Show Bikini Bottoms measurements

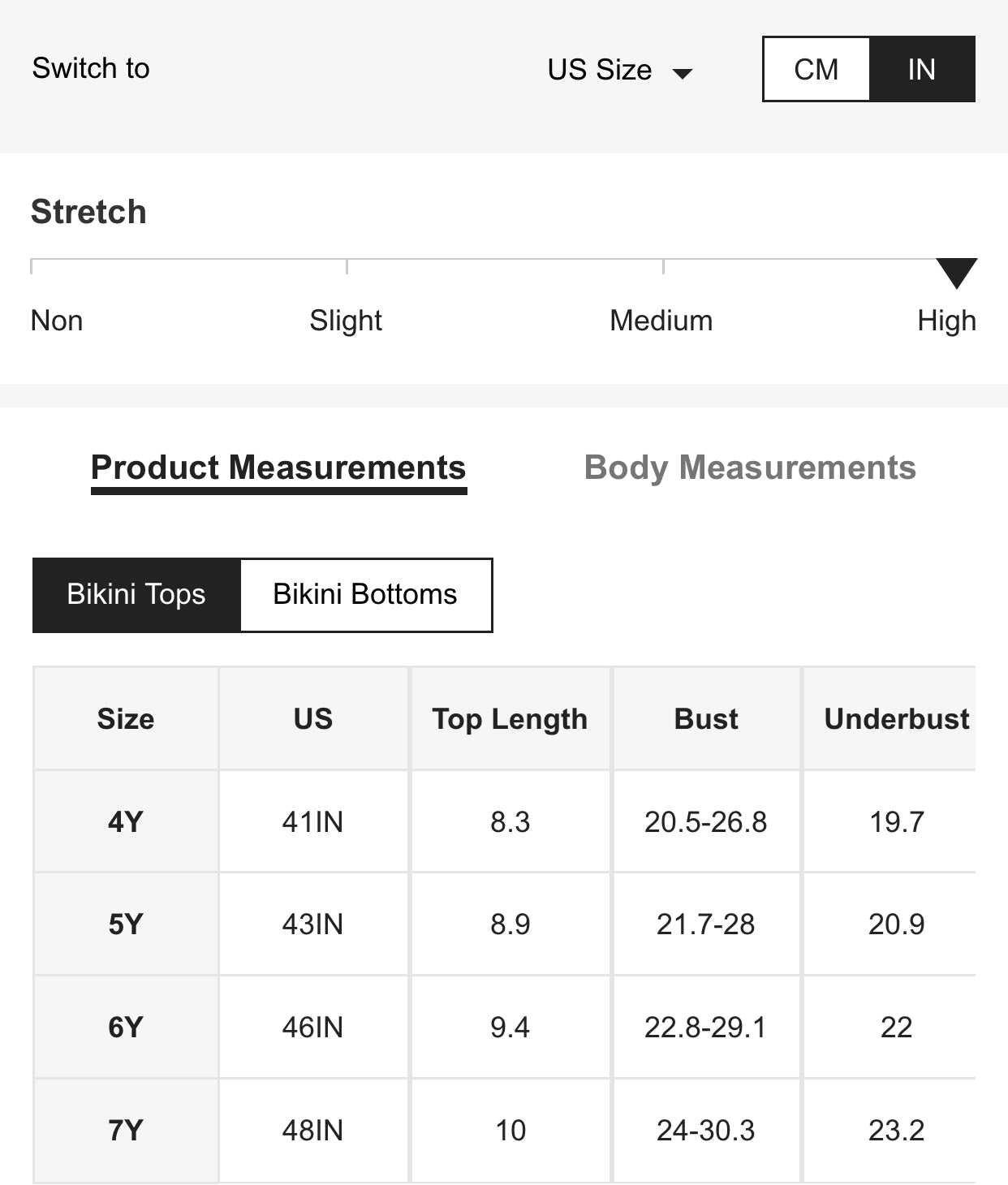(366, 595)
